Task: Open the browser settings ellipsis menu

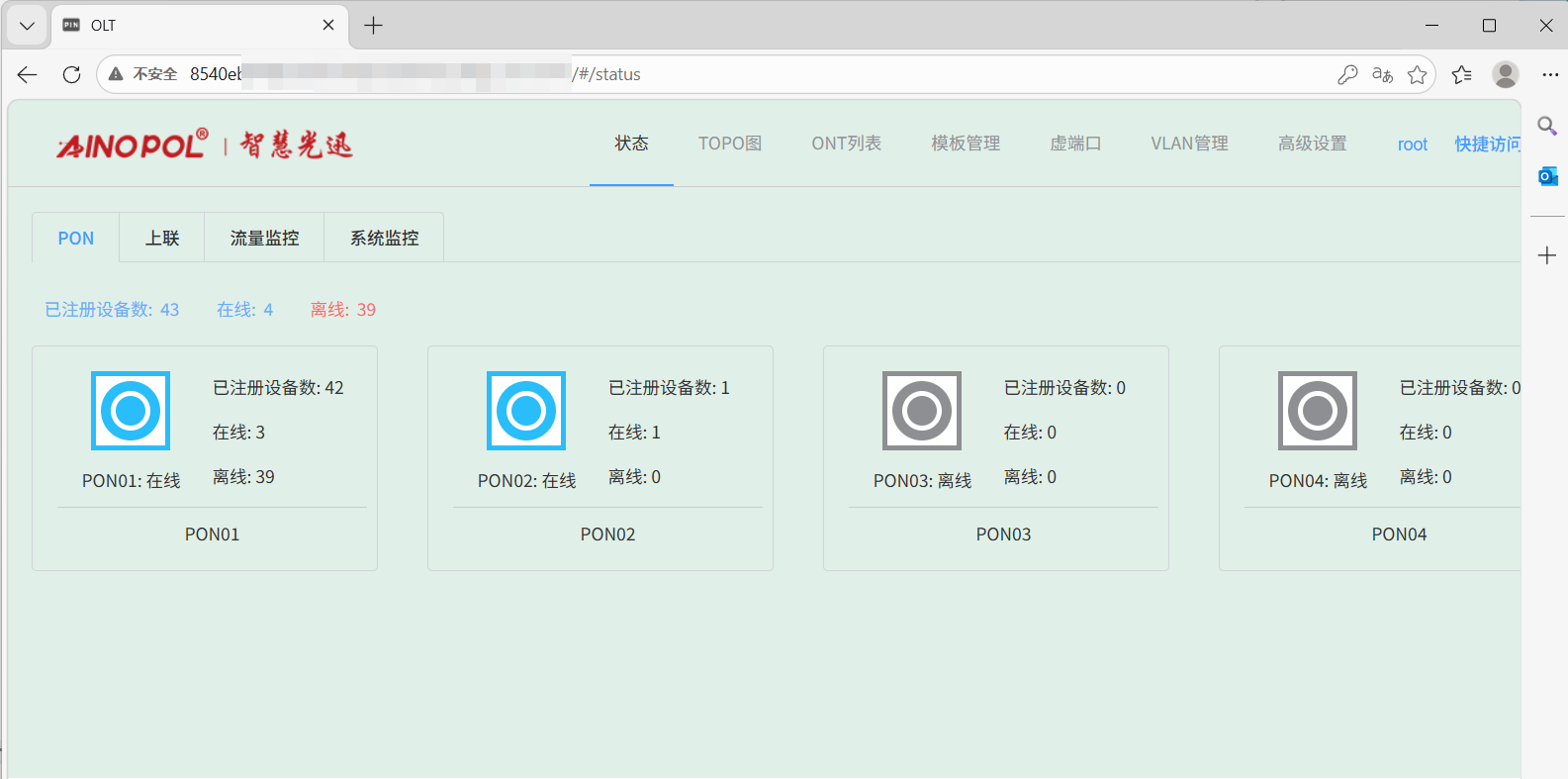Action: click(1549, 74)
